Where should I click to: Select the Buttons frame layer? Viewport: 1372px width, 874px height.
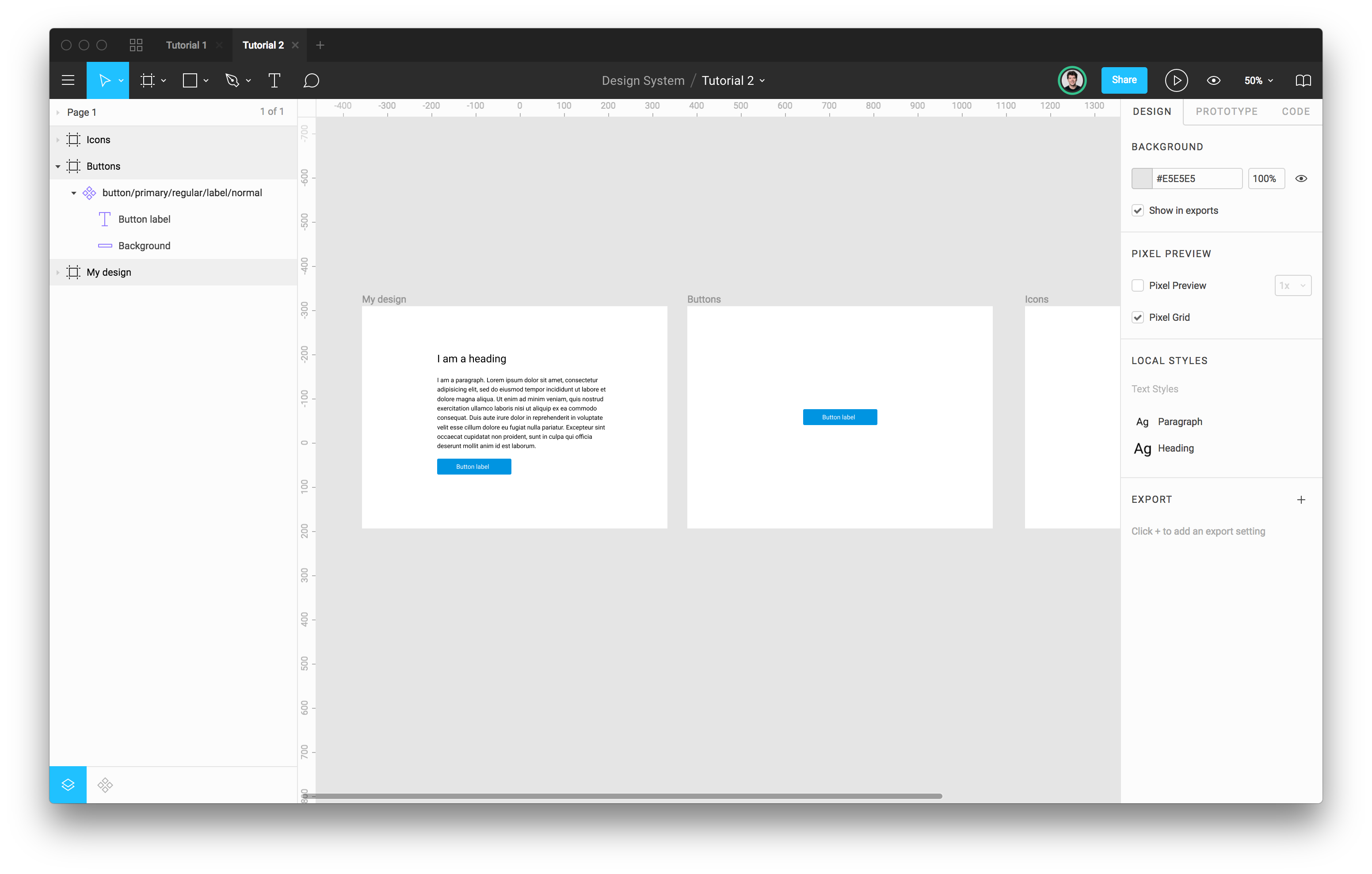[x=173, y=166]
